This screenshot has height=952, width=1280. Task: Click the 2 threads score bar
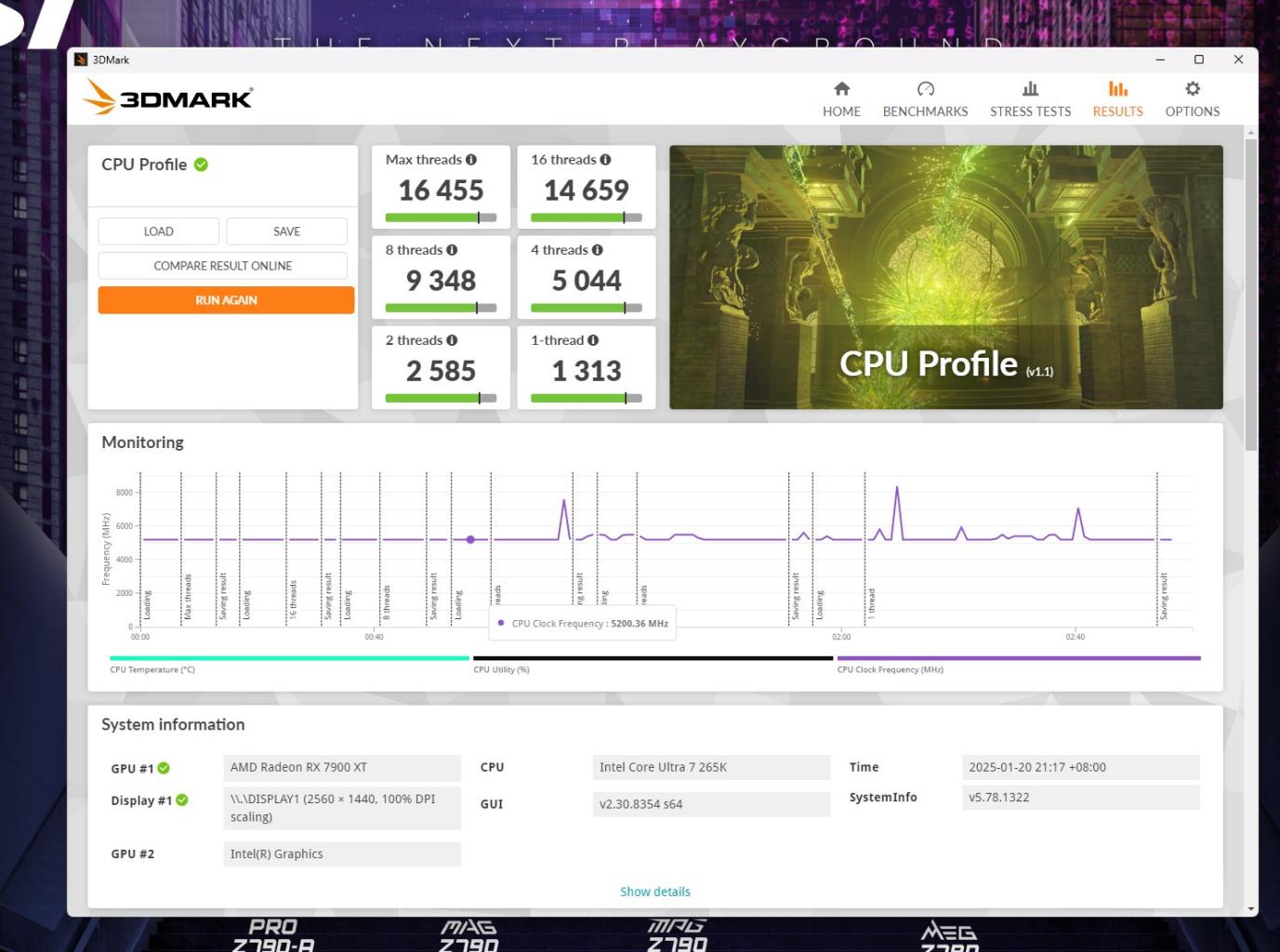pyautogui.click(x=441, y=398)
